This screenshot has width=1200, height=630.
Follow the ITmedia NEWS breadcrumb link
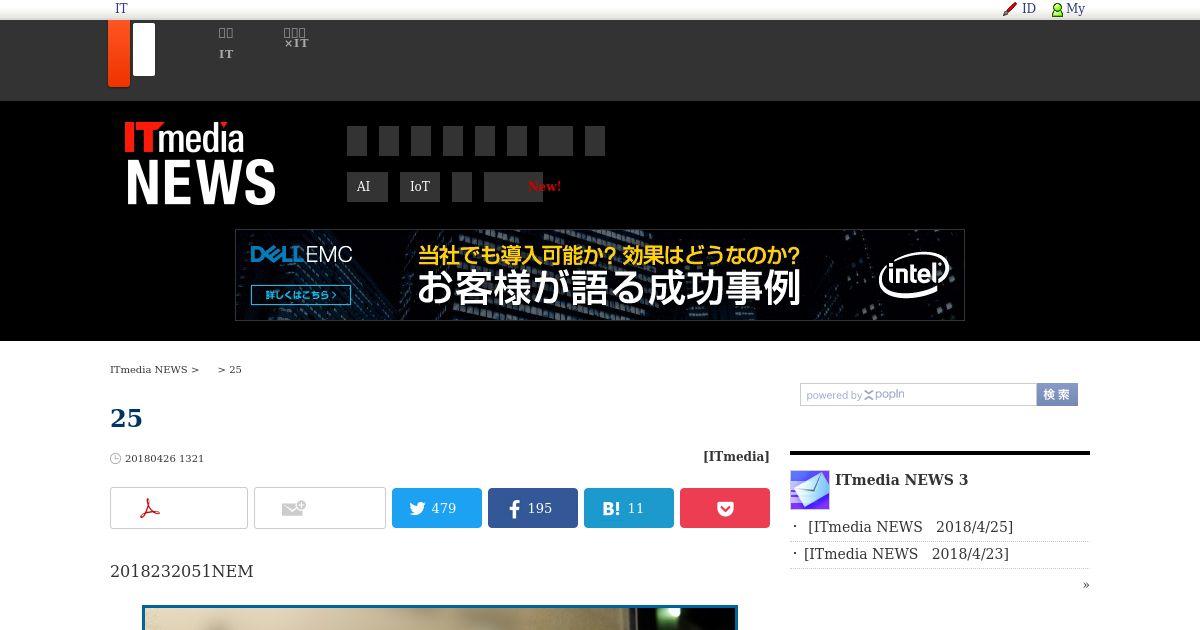149,370
